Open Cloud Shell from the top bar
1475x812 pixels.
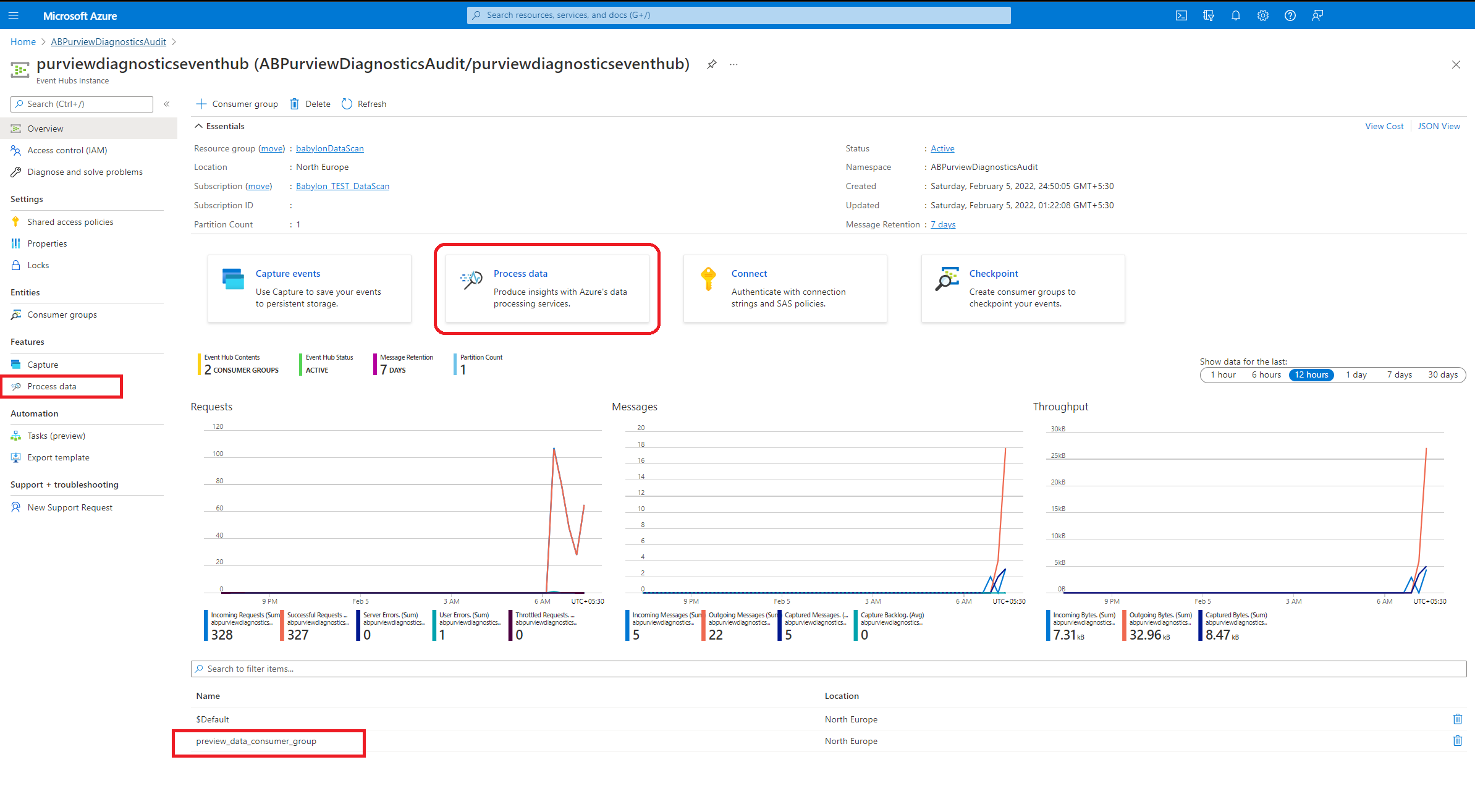[x=1181, y=15]
